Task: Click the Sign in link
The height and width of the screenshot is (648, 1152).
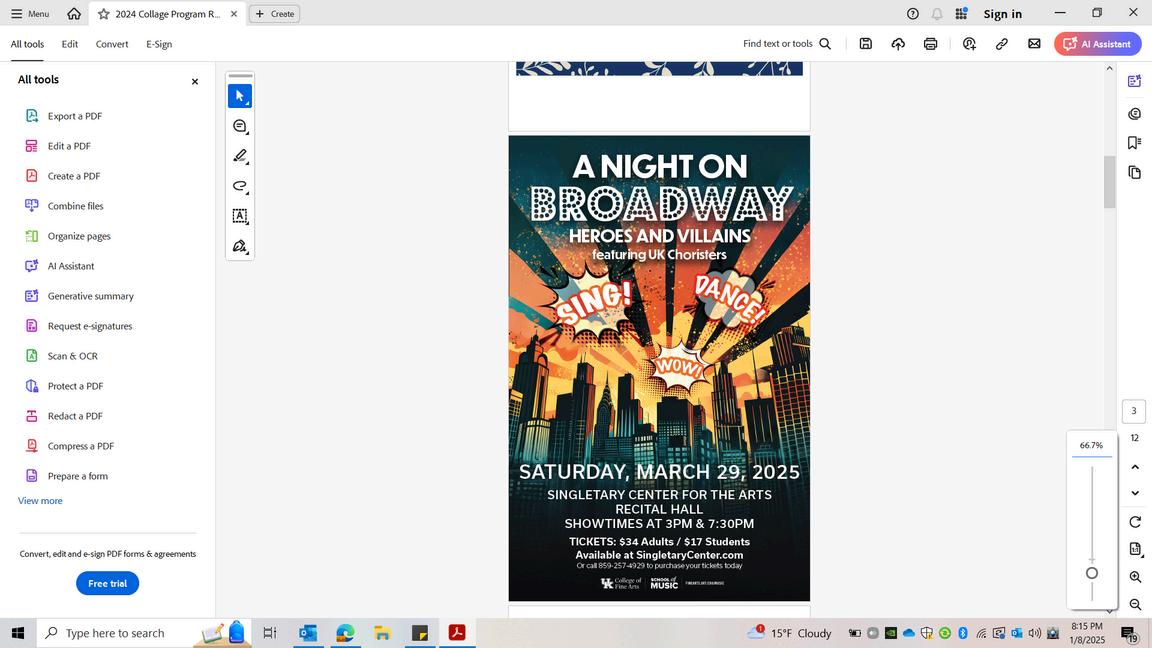Action: [x=1003, y=14]
